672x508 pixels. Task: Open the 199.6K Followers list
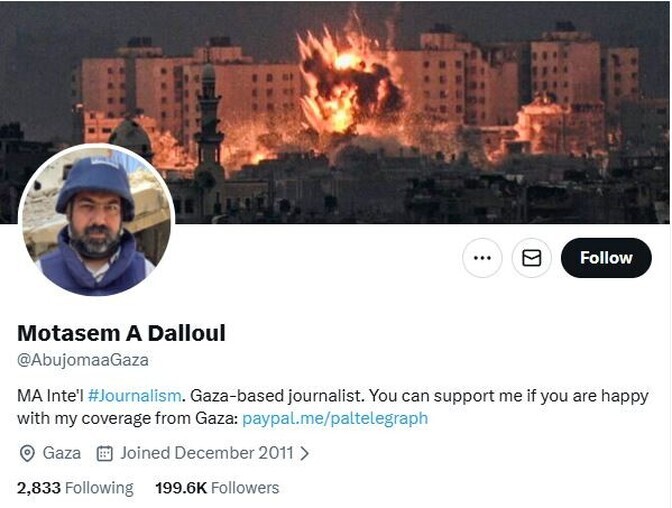click(x=217, y=488)
